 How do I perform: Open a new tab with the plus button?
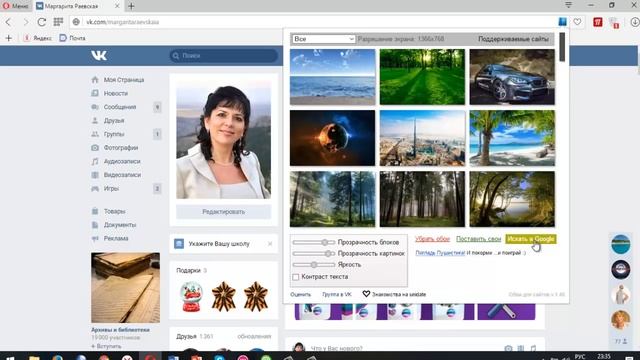click(x=131, y=6)
